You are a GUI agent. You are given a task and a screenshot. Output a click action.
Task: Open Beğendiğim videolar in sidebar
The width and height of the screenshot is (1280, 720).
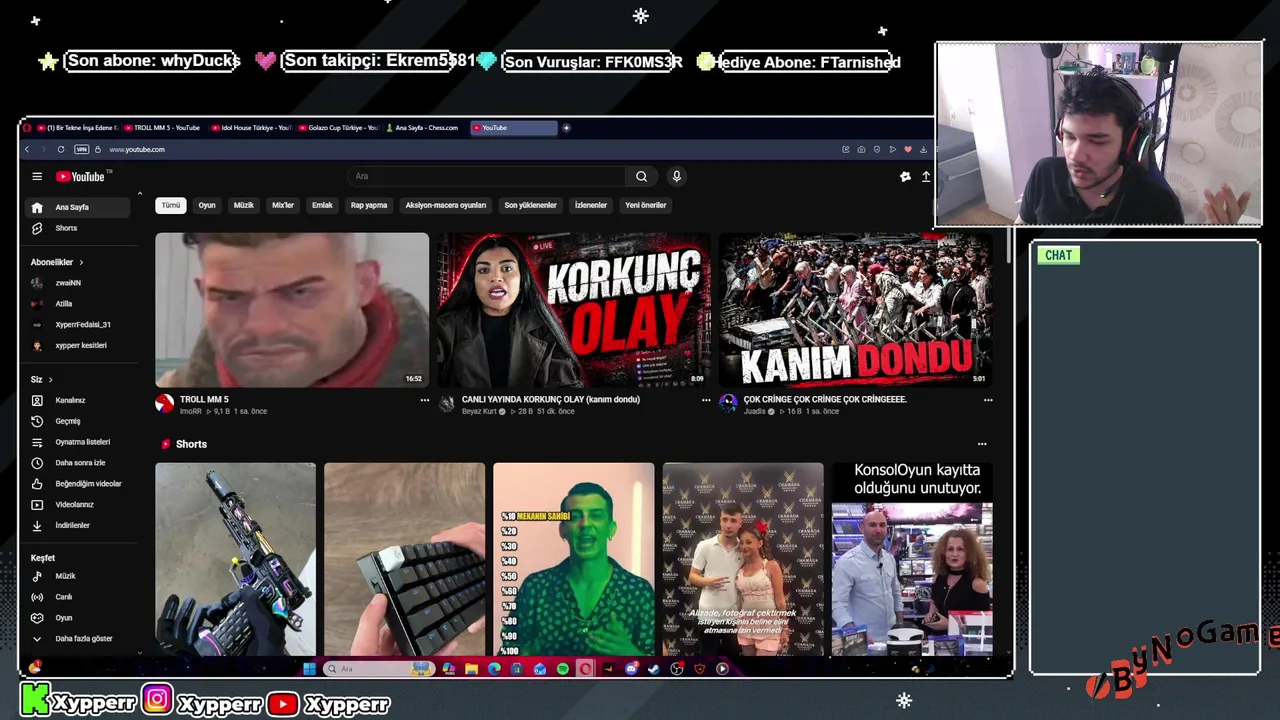point(77,484)
